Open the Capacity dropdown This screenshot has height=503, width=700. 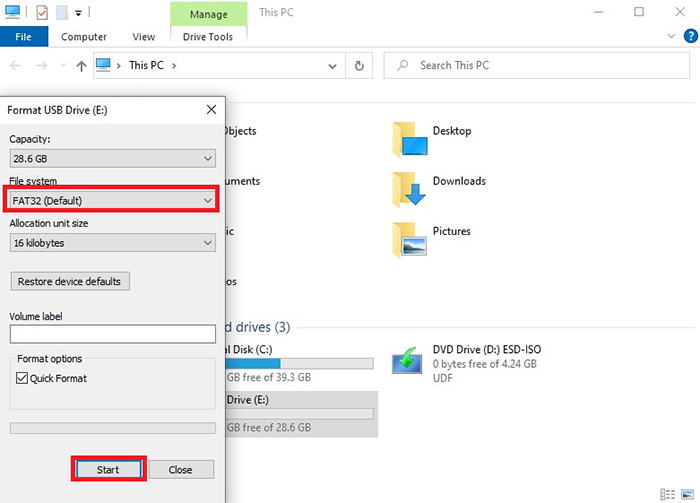click(111, 158)
